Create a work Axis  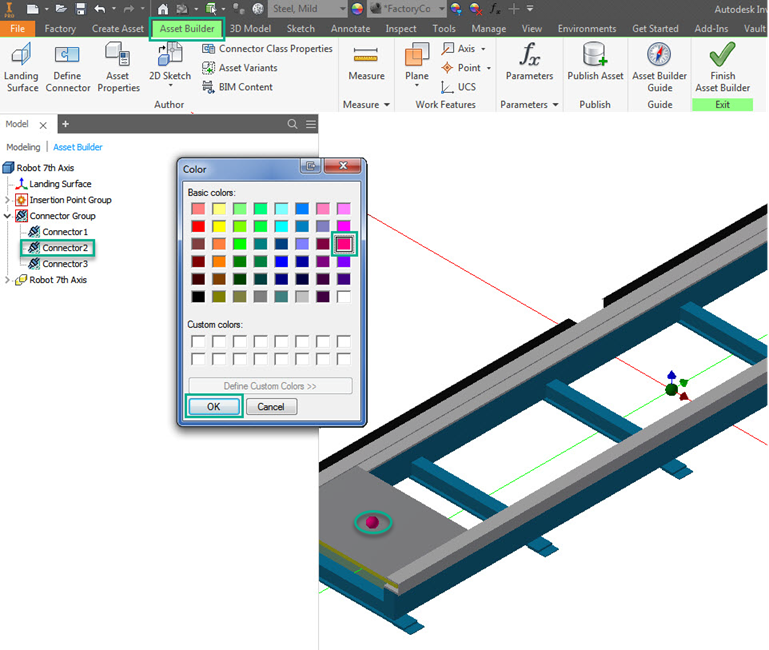459,49
